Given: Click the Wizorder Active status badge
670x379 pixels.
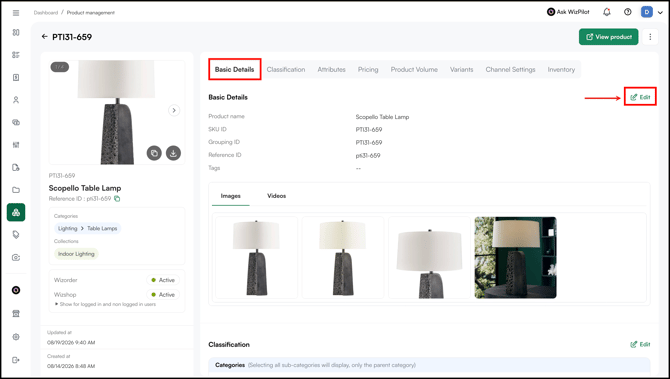Looking at the screenshot, I should pyautogui.click(x=163, y=280).
